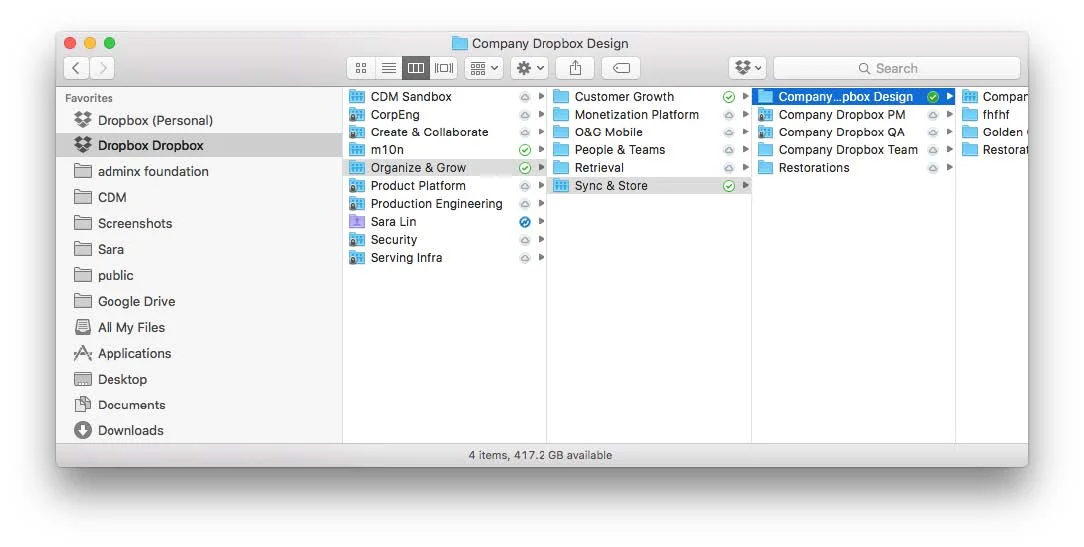Select the Organize & Grow folder

[445, 167]
